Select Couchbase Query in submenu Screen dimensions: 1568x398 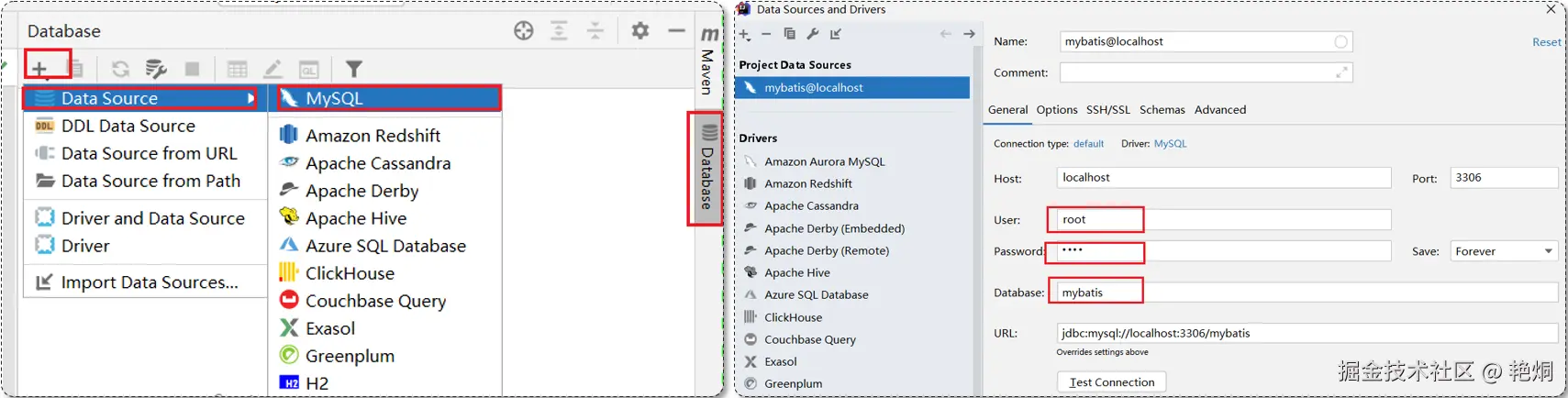pyautogui.click(x=386, y=301)
